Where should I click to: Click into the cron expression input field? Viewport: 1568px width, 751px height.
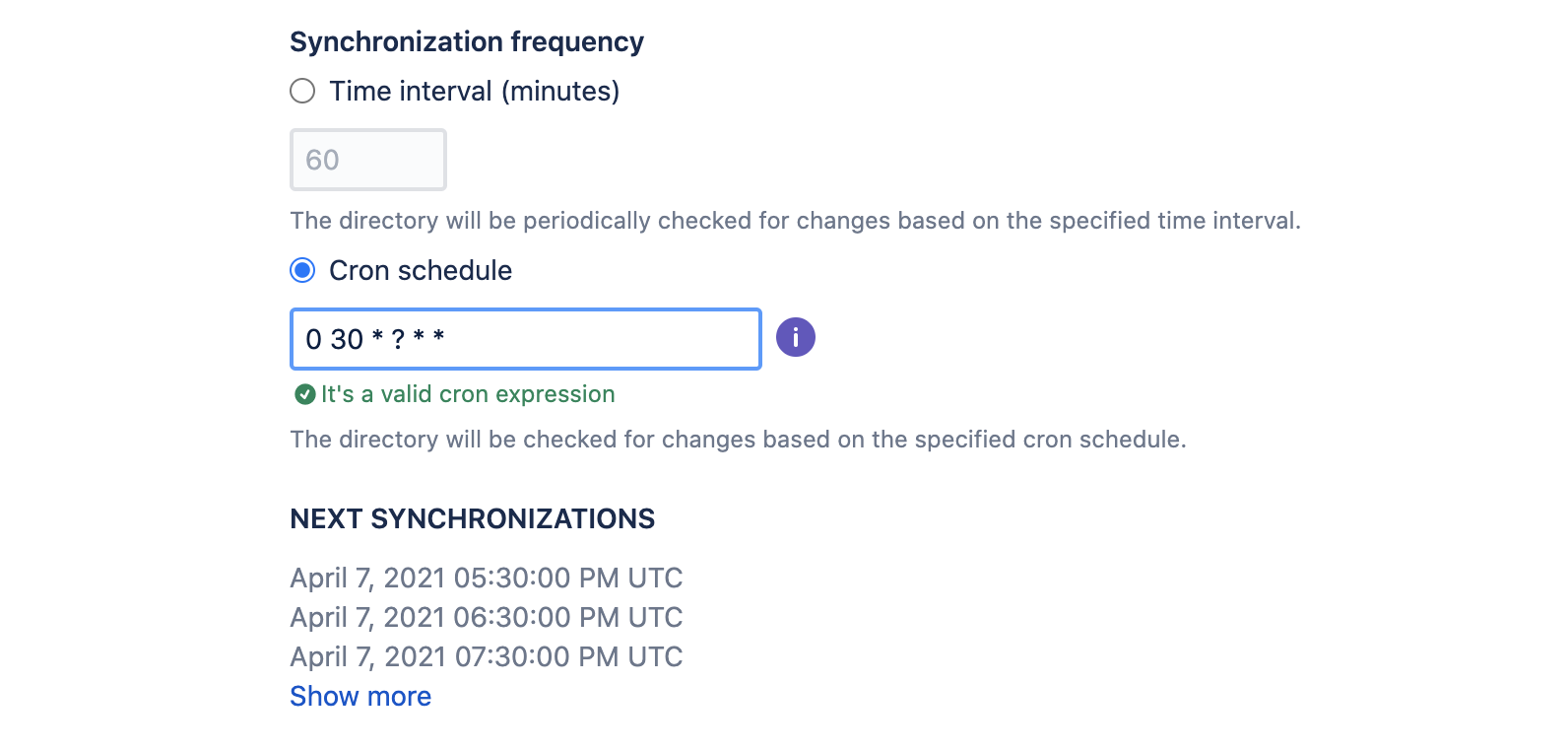pyautogui.click(x=526, y=339)
